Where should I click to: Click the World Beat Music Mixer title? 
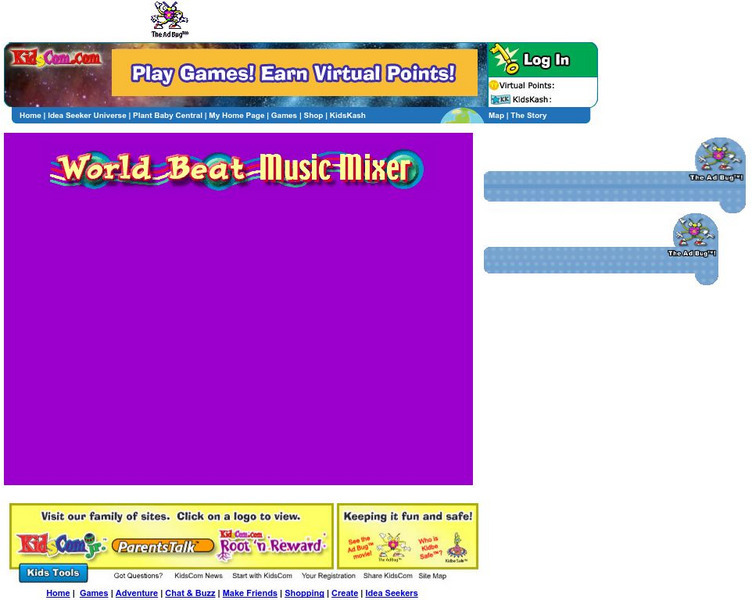[x=237, y=169]
